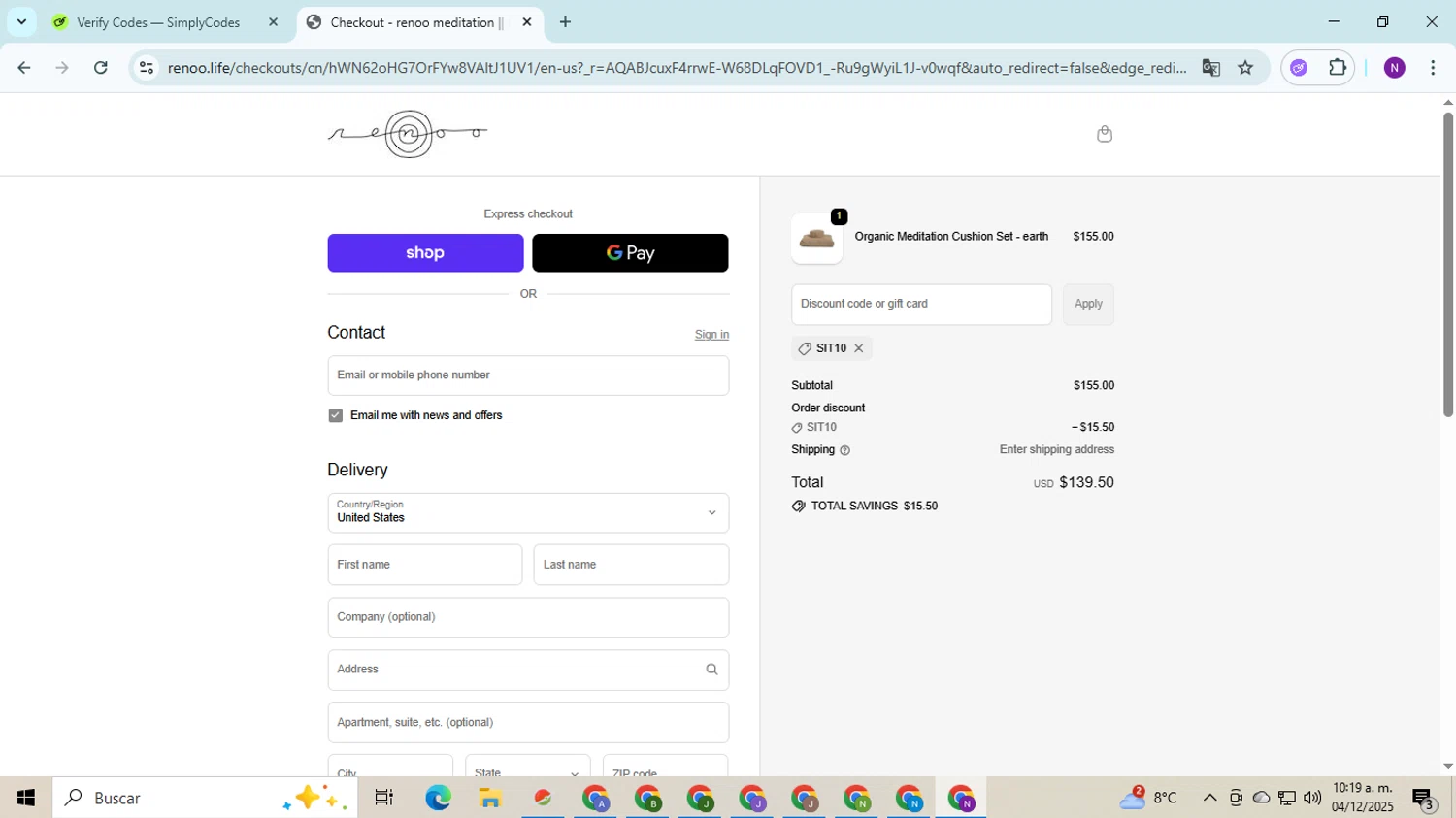Open the browser extensions puzzle icon
Viewport: 1456px width, 818px height.
(x=1338, y=68)
